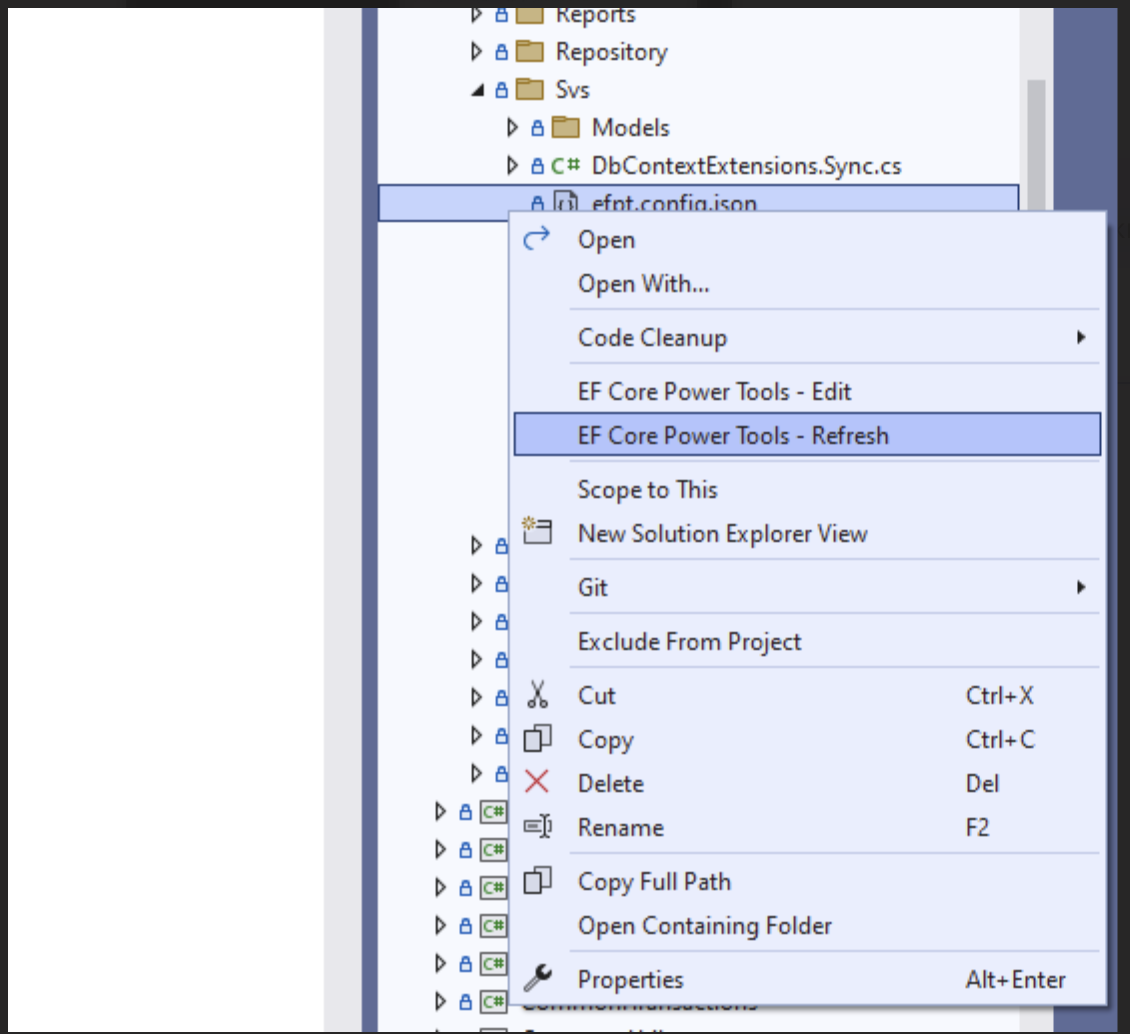This screenshot has width=1130, height=1034.
Task: Click the wrench icon next to Properties
Action: coord(540,979)
